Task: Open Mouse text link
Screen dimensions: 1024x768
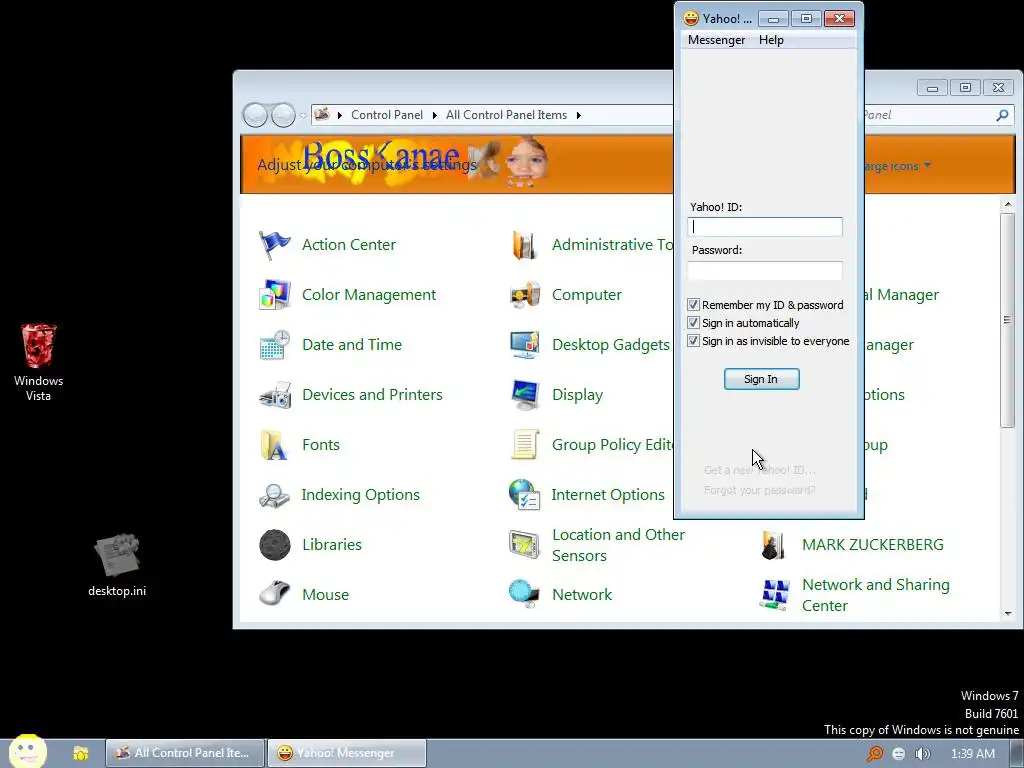Action: point(325,595)
